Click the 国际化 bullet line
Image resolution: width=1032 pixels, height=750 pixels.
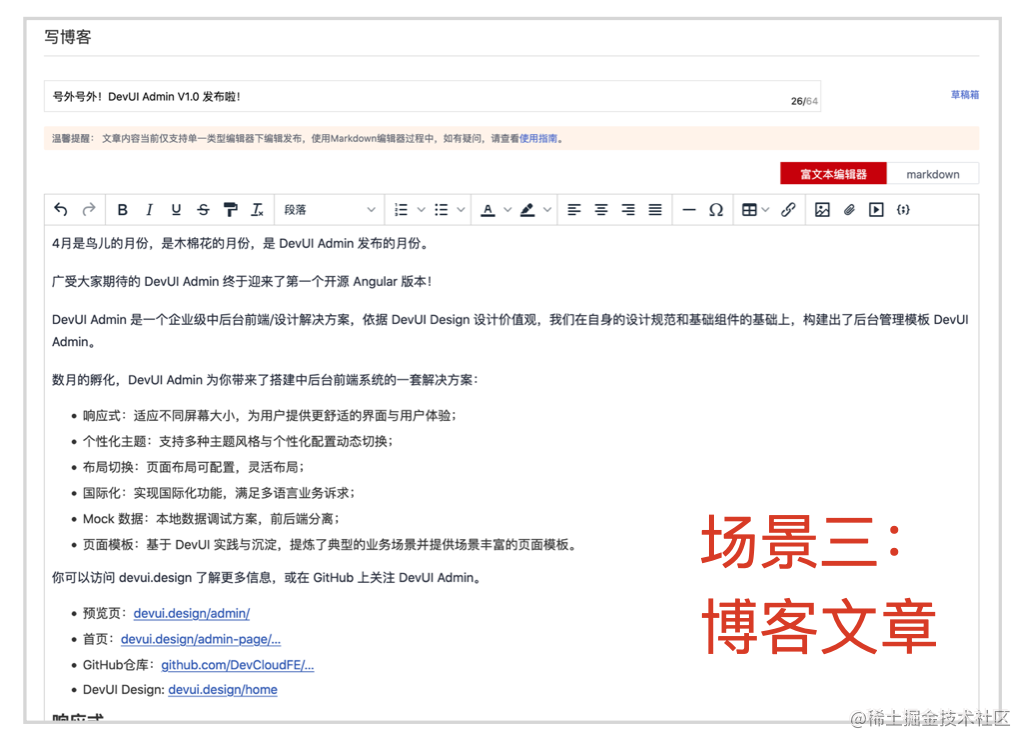219,493
